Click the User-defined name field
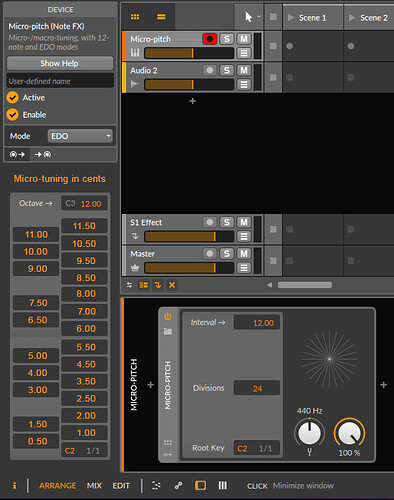 [60, 81]
